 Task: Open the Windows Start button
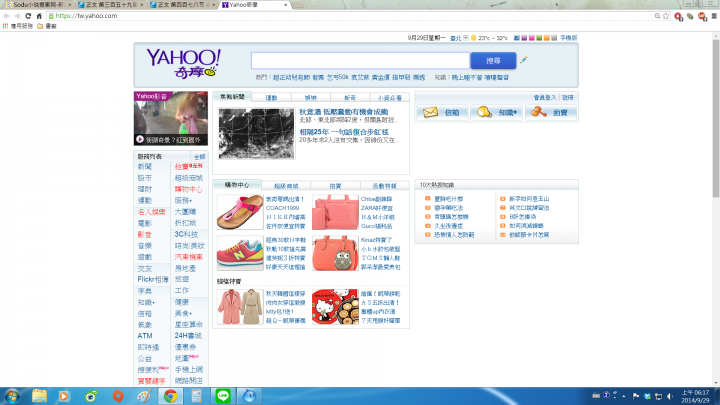coord(12,396)
